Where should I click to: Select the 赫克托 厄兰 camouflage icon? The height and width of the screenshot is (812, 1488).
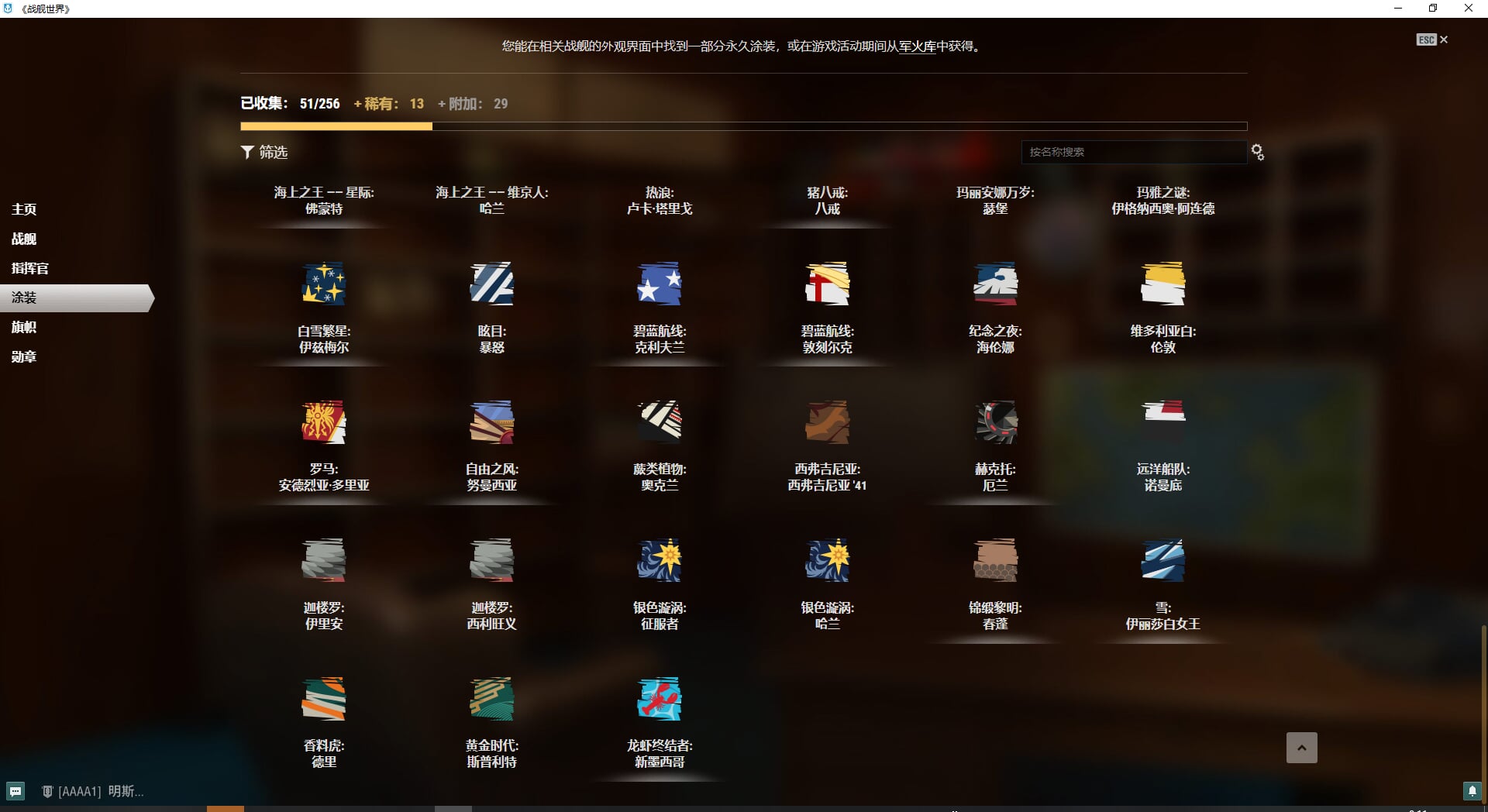pyautogui.click(x=995, y=422)
